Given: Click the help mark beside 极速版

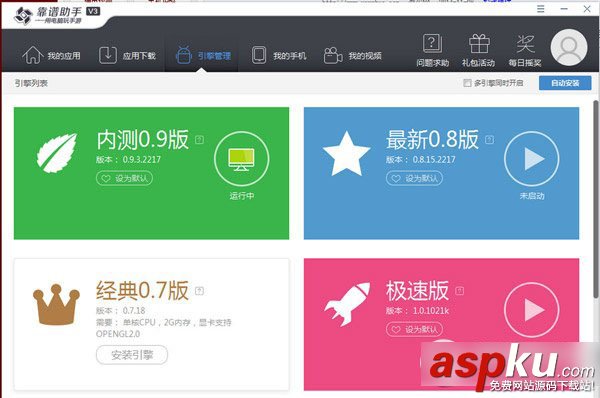Looking at the screenshot, I should pos(460,291).
